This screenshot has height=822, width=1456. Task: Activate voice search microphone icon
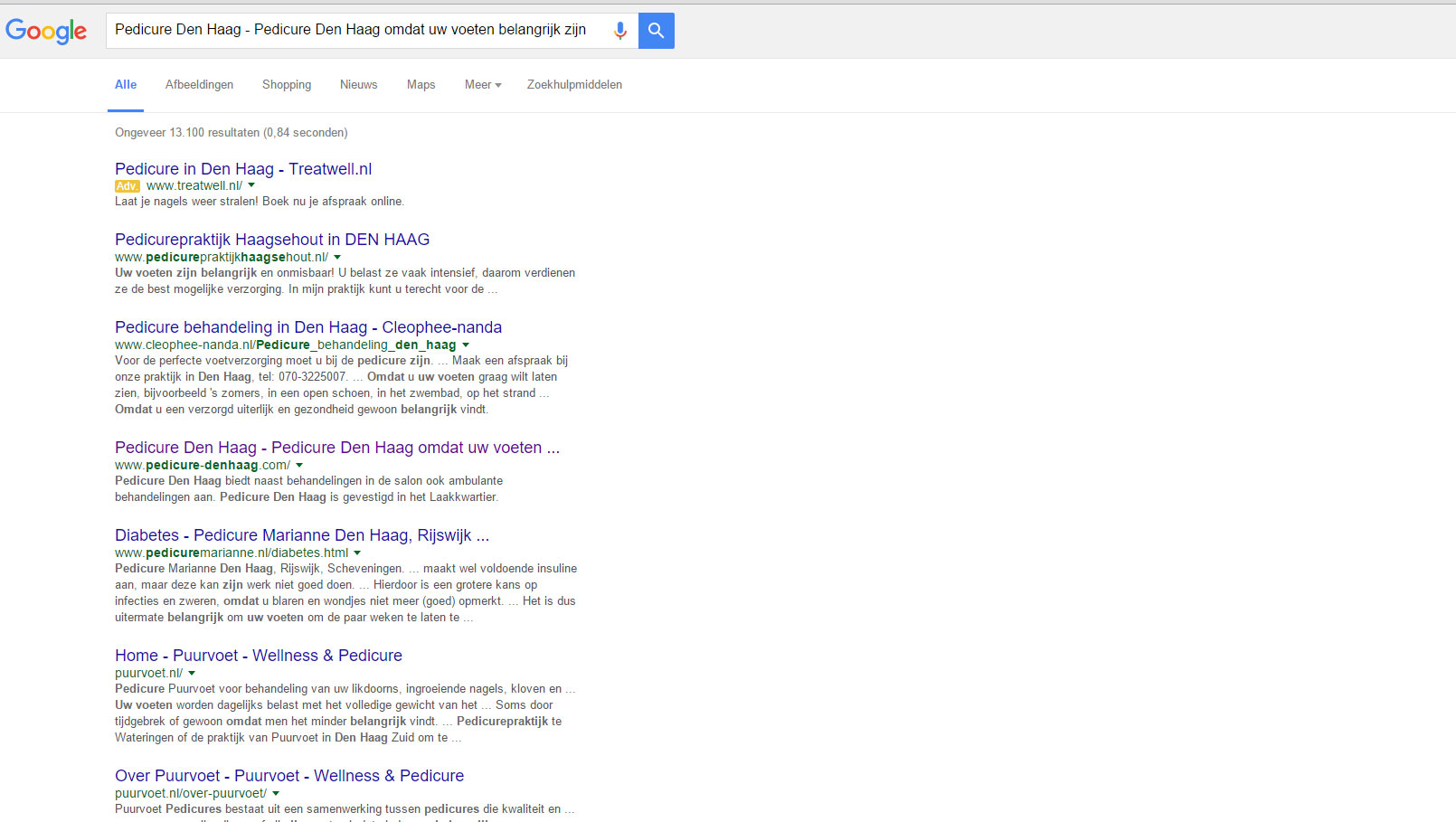pos(620,31)
